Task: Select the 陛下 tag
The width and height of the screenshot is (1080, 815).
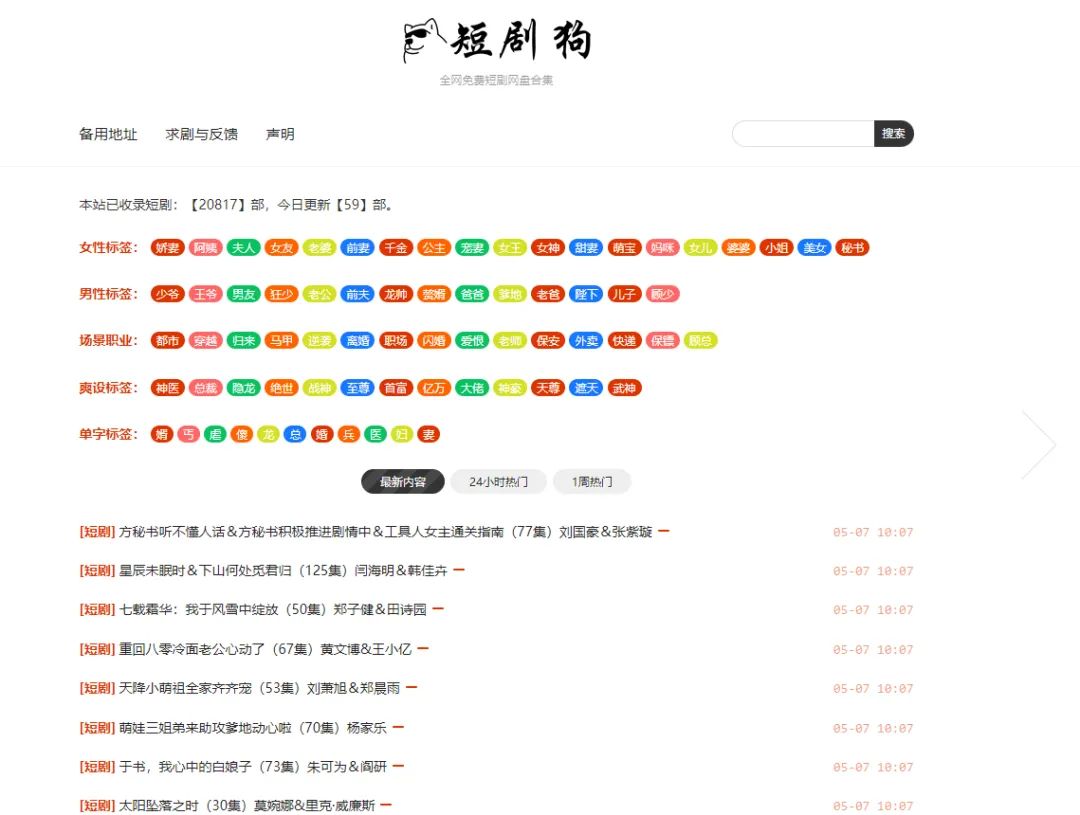Action: pyautogui.click(x=586, y=294)
